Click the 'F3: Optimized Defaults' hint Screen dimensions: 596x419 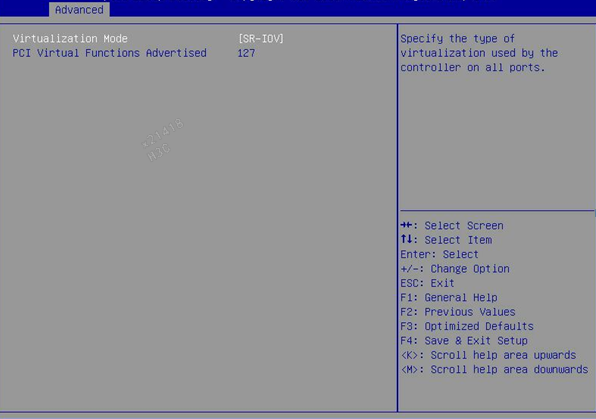[467, 327]
